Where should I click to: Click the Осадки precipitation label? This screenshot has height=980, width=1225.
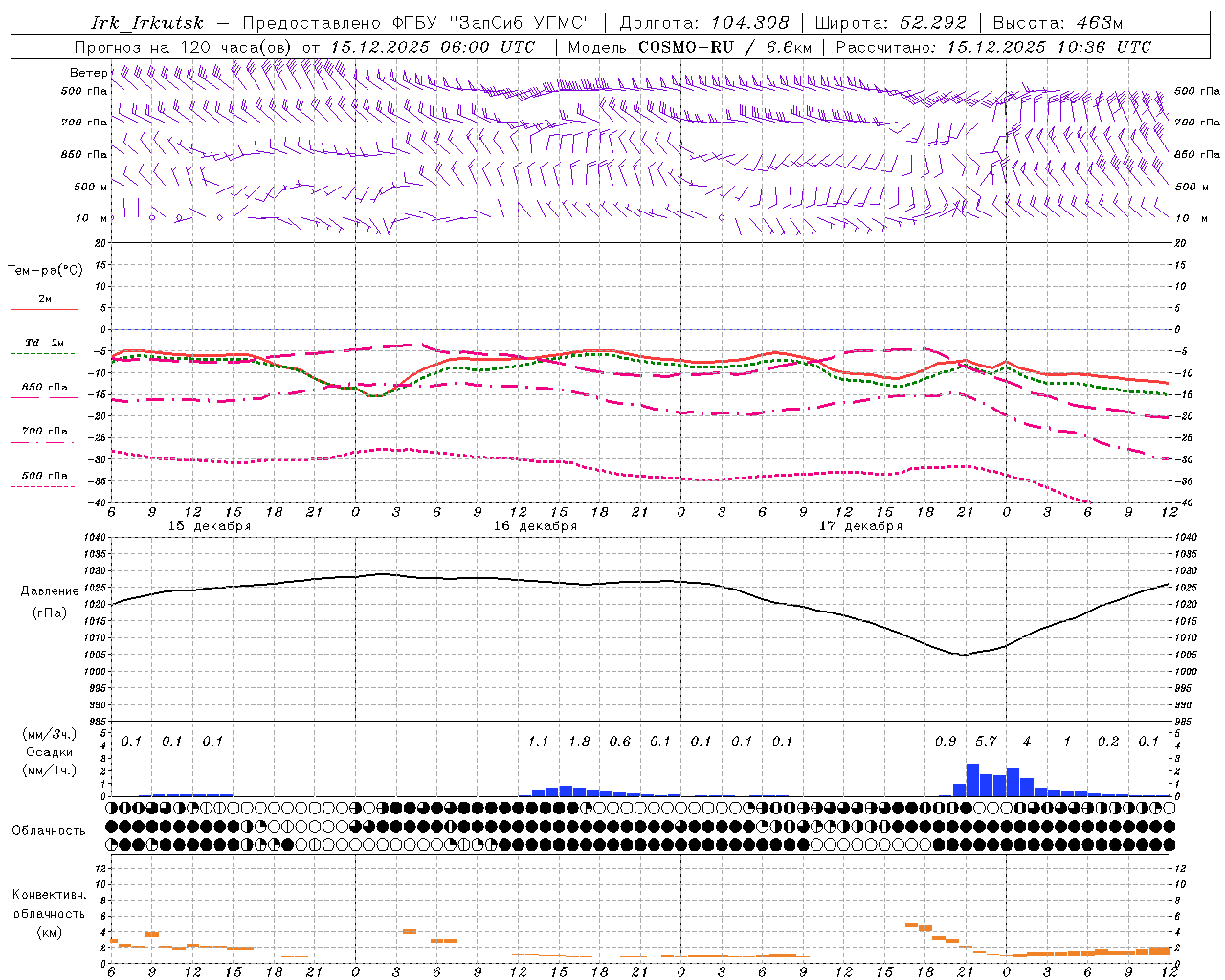point(49,752)
